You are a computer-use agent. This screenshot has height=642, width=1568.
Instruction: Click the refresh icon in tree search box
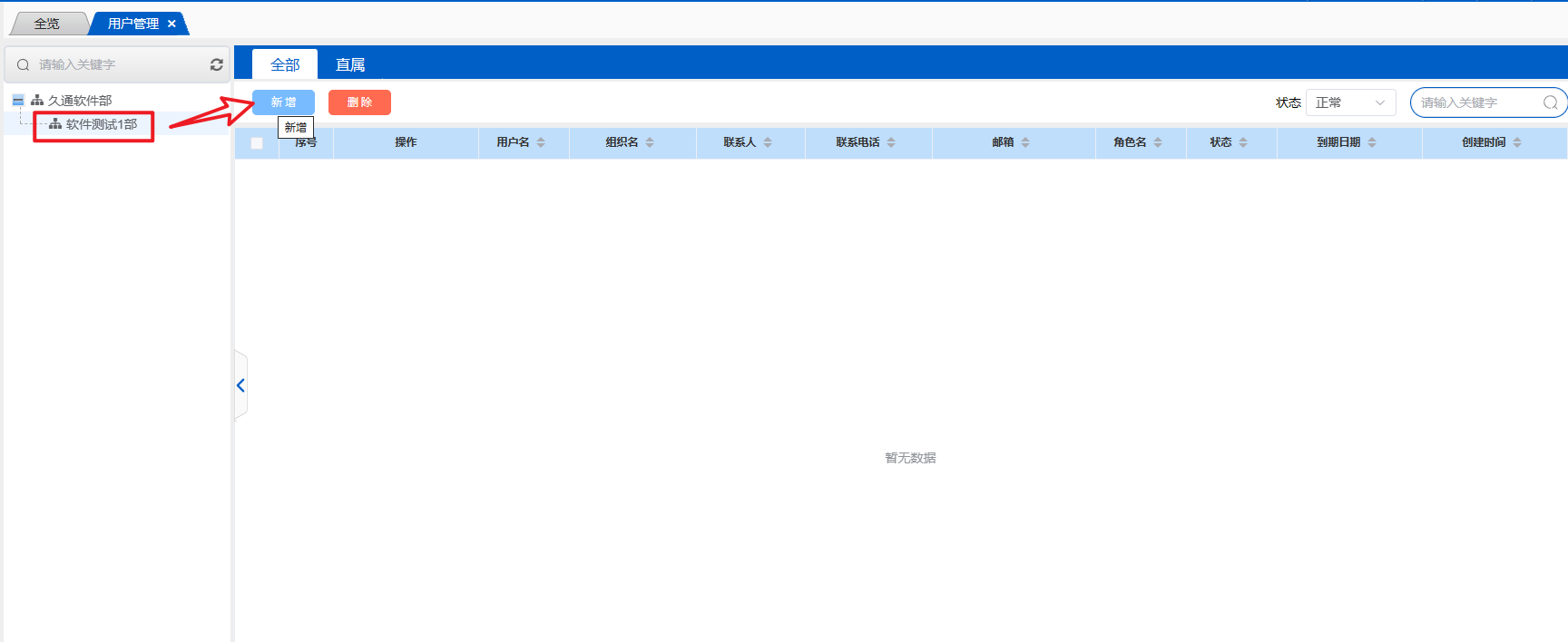click(x=217, y=64)
